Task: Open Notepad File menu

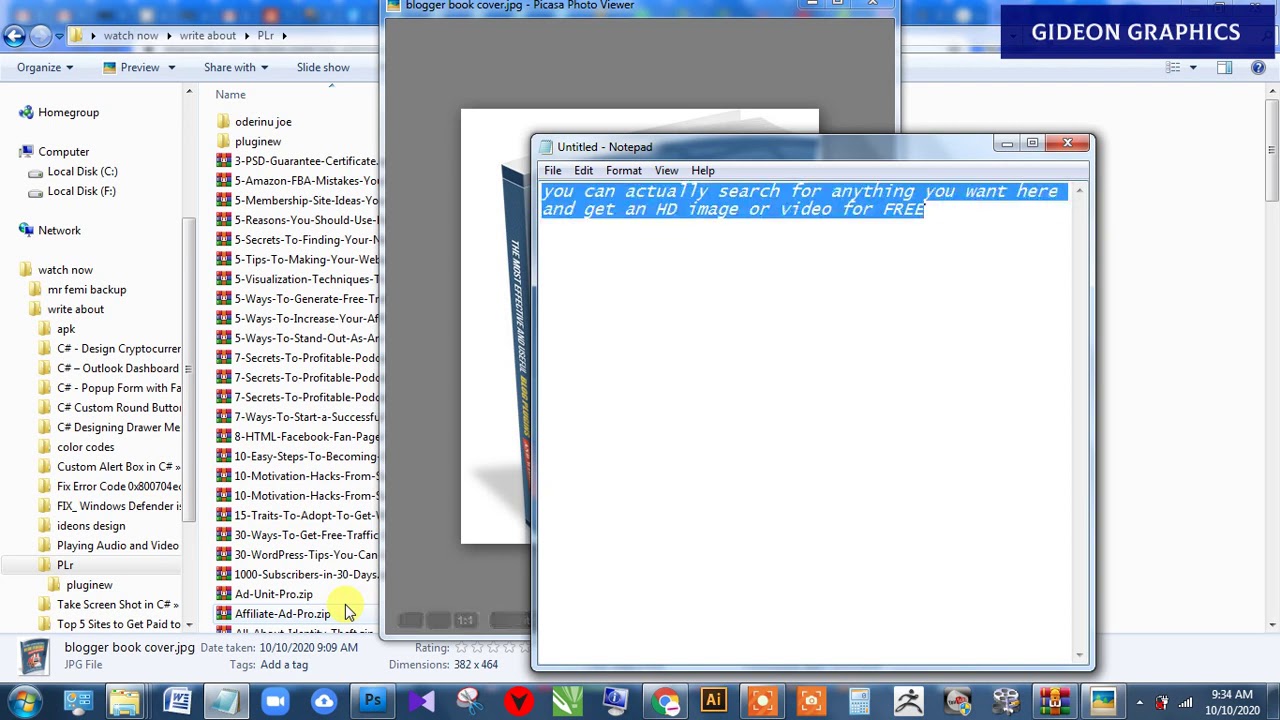Action: 552,171
